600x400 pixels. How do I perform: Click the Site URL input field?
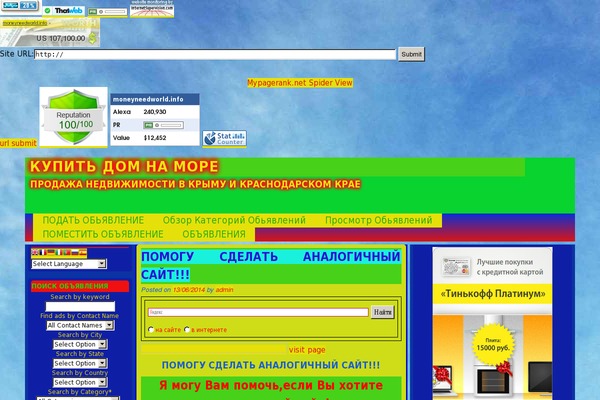click(x=215, y=54)
